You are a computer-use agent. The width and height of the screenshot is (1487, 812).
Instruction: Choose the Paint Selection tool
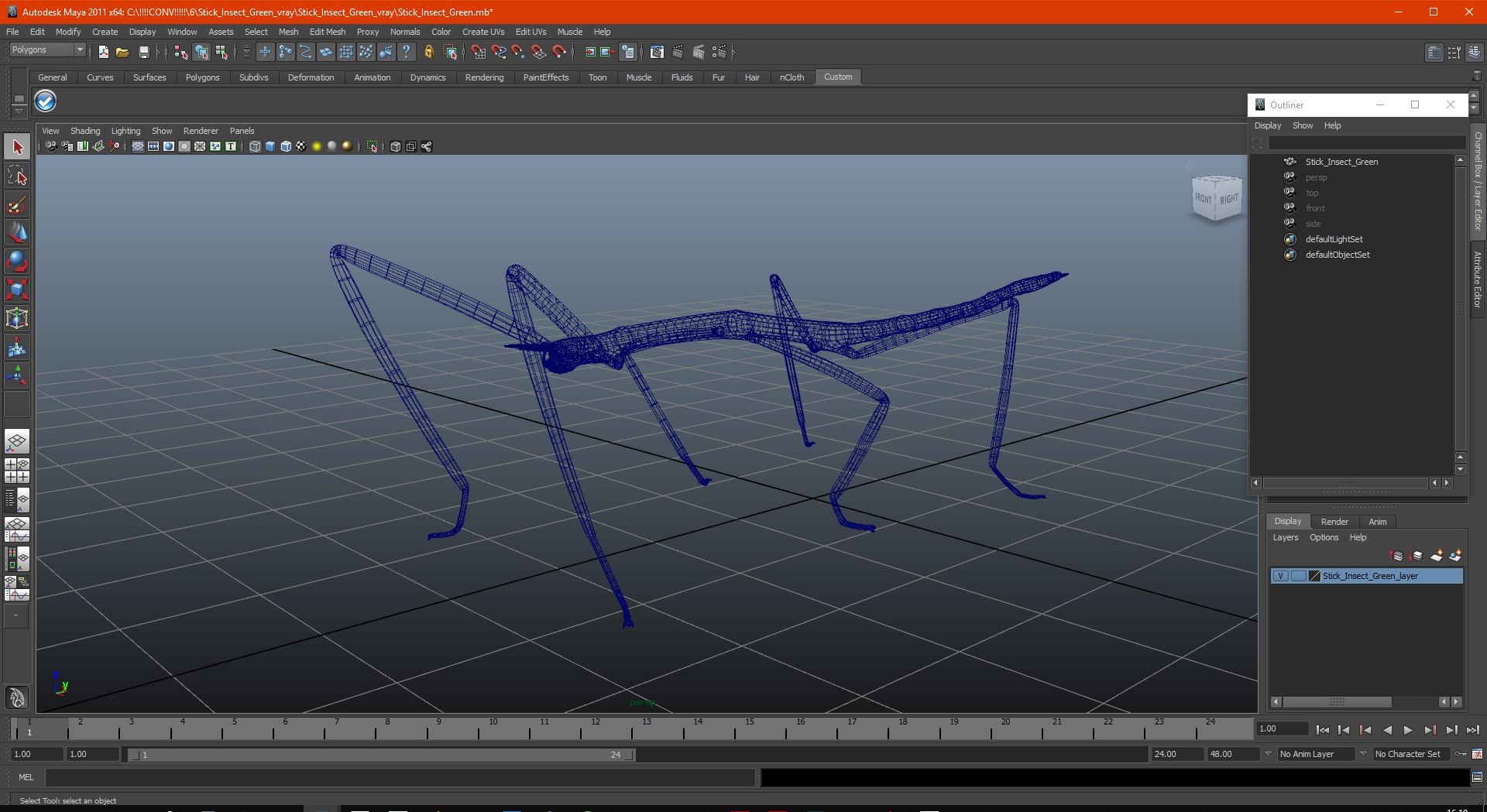(x=17, y=204)
